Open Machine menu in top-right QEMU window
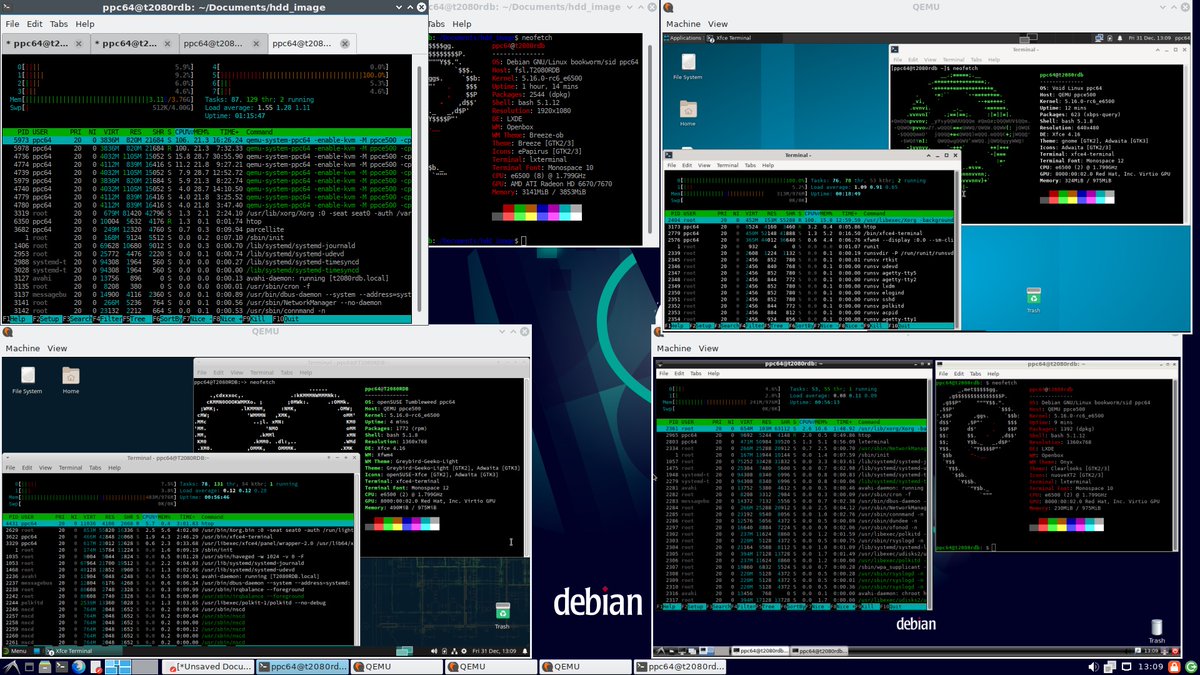 tap(683, 23)
